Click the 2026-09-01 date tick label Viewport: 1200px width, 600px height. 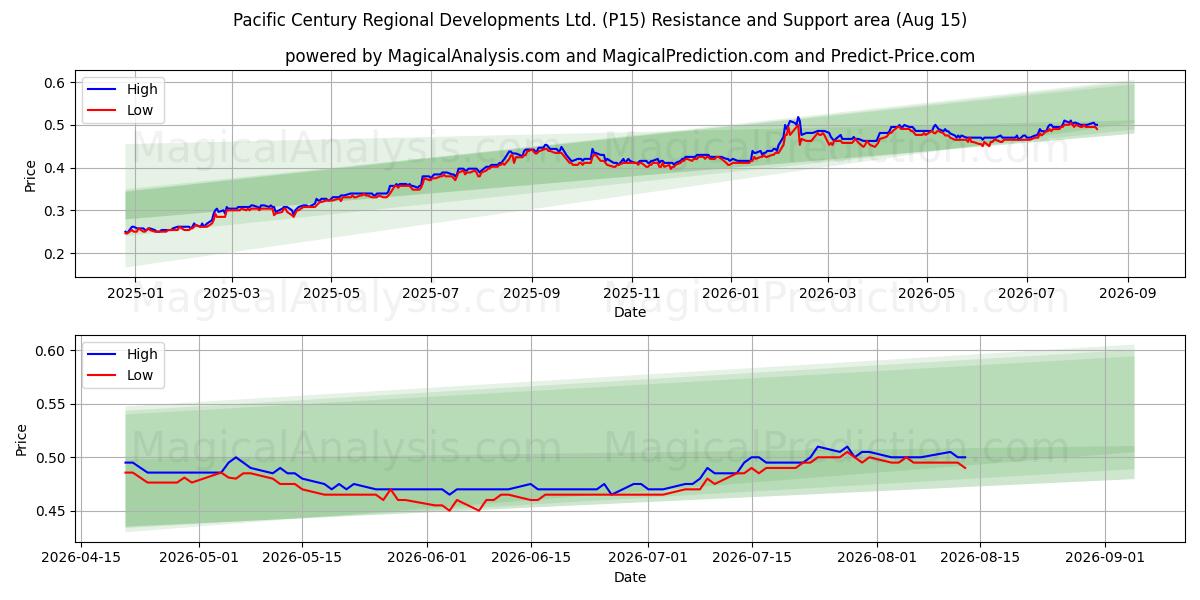(1105, 559)
